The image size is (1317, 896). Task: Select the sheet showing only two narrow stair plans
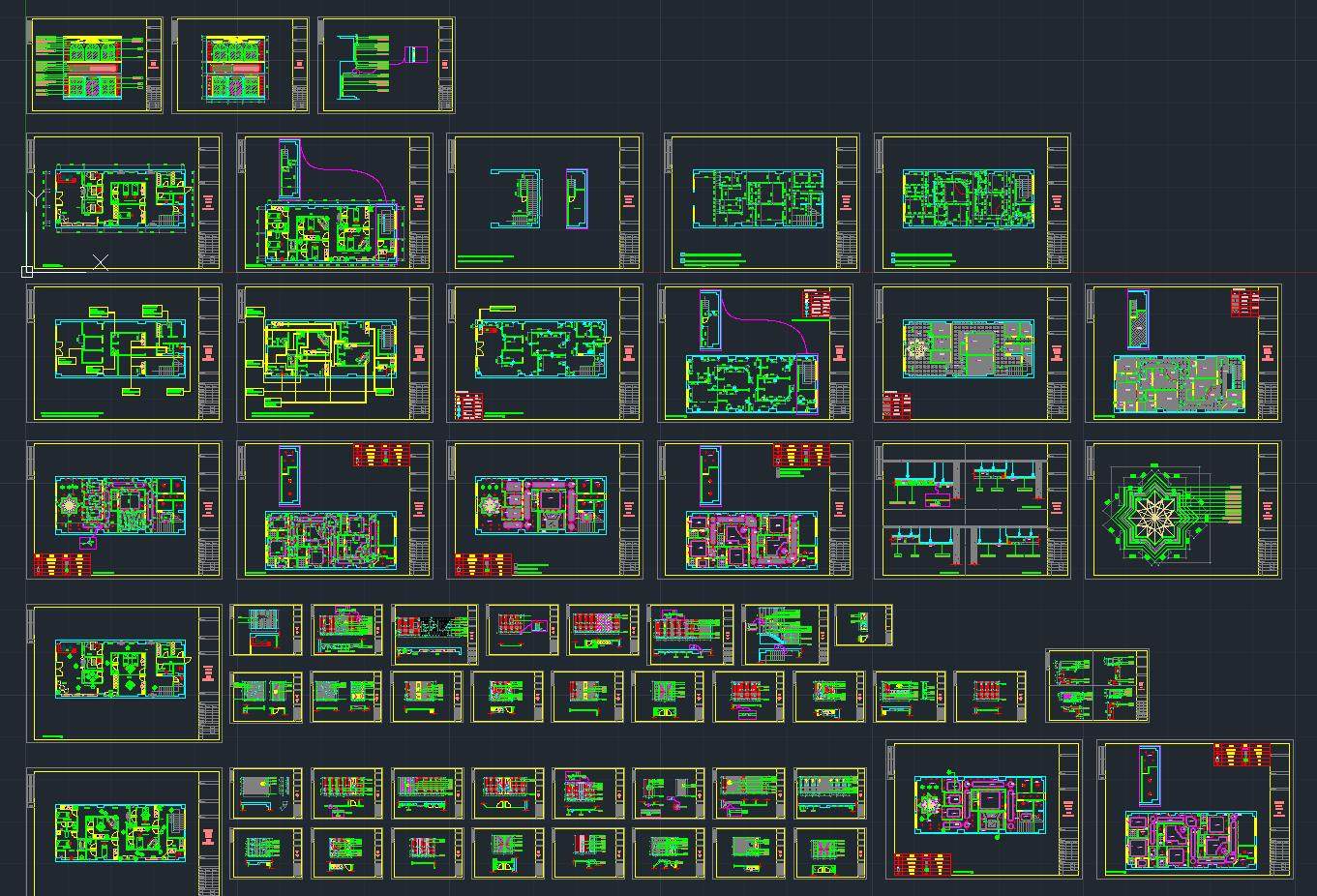pos(544,202)
